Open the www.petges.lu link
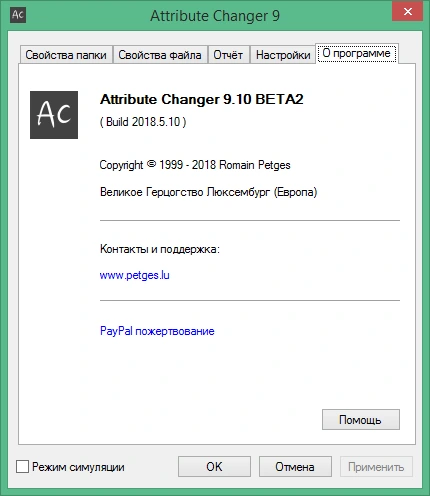The image size is (430, 496). tap(135, 275)
